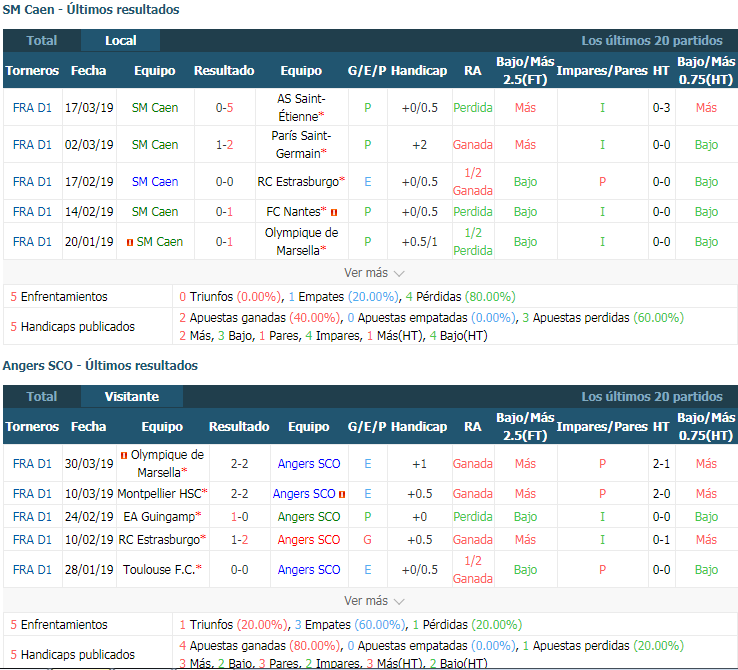738x670 pixels.
Task: Click the SM Caen - Últimos resultados heading
Action: (91, 9)
